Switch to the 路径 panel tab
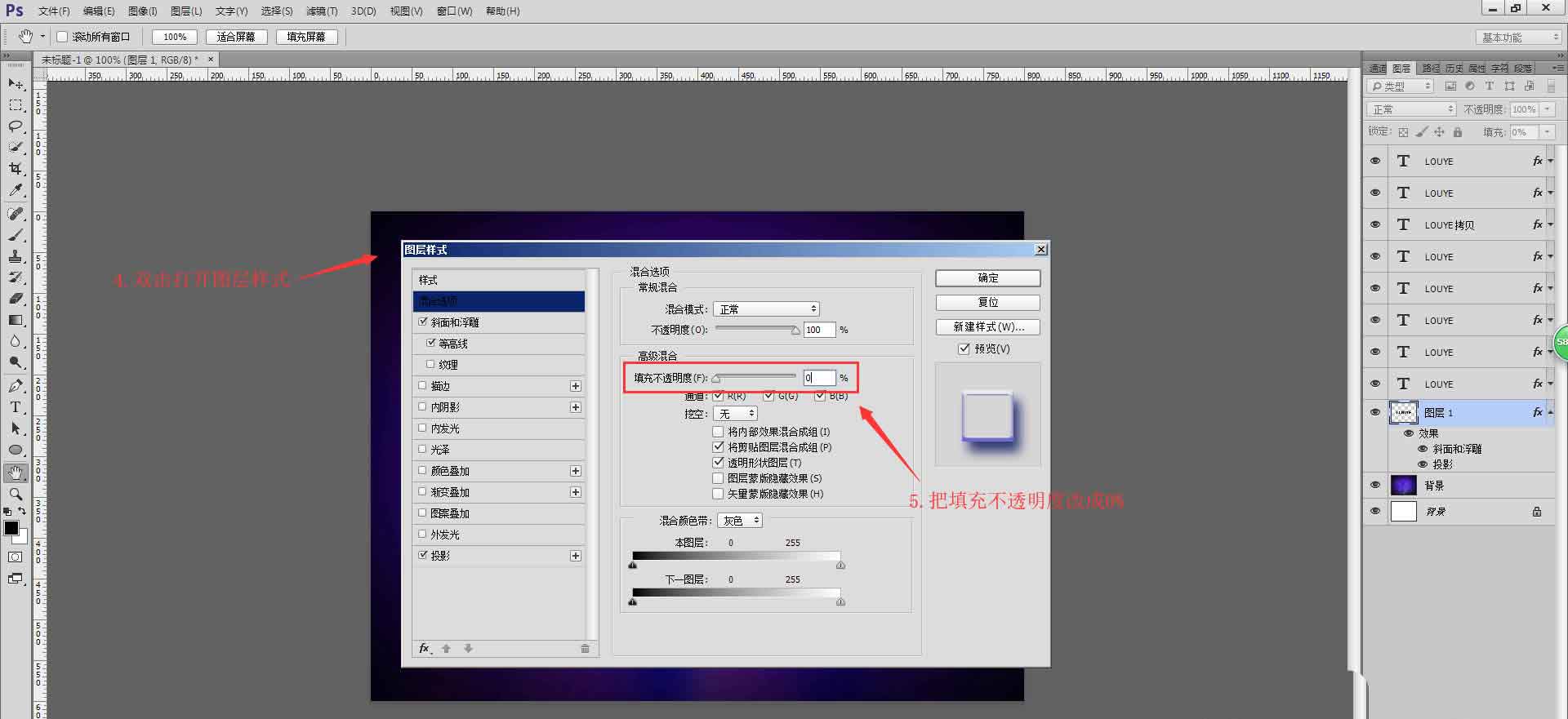Image resolution: width=1568 pixels, height=719 pixels. (1431, 68)
